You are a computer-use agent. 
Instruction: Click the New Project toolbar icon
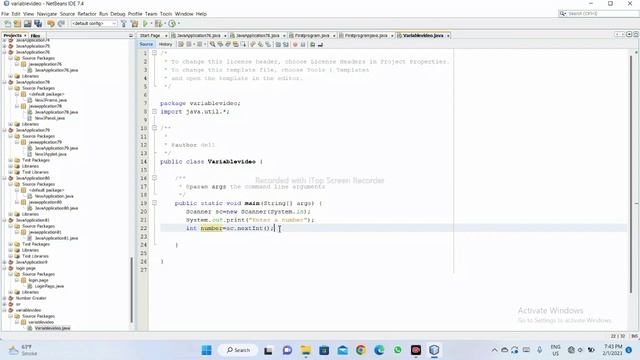pos(17,24)
